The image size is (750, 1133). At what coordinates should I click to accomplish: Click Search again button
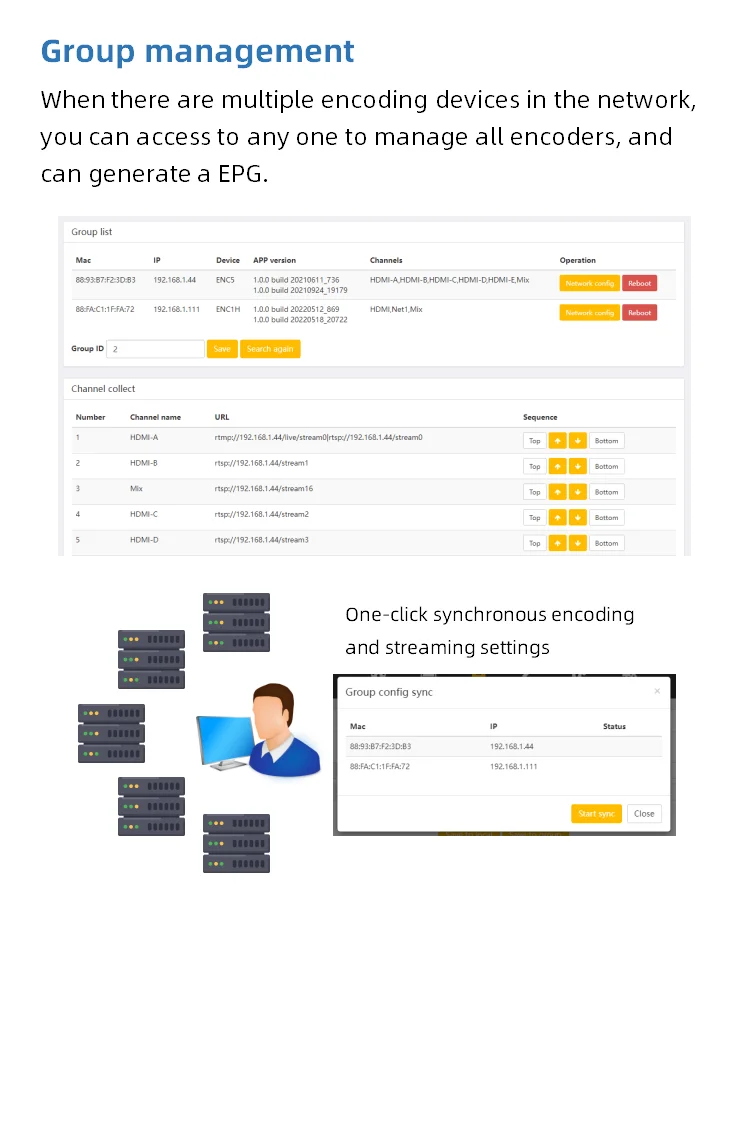pyautogui.click(x=270, y=349)
